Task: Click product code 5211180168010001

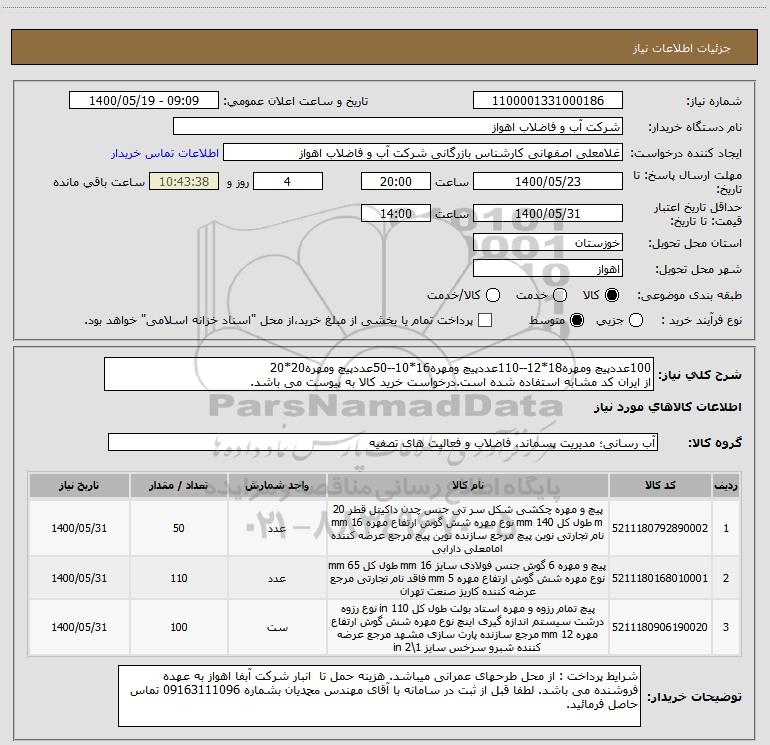Action: coord(660,578)
